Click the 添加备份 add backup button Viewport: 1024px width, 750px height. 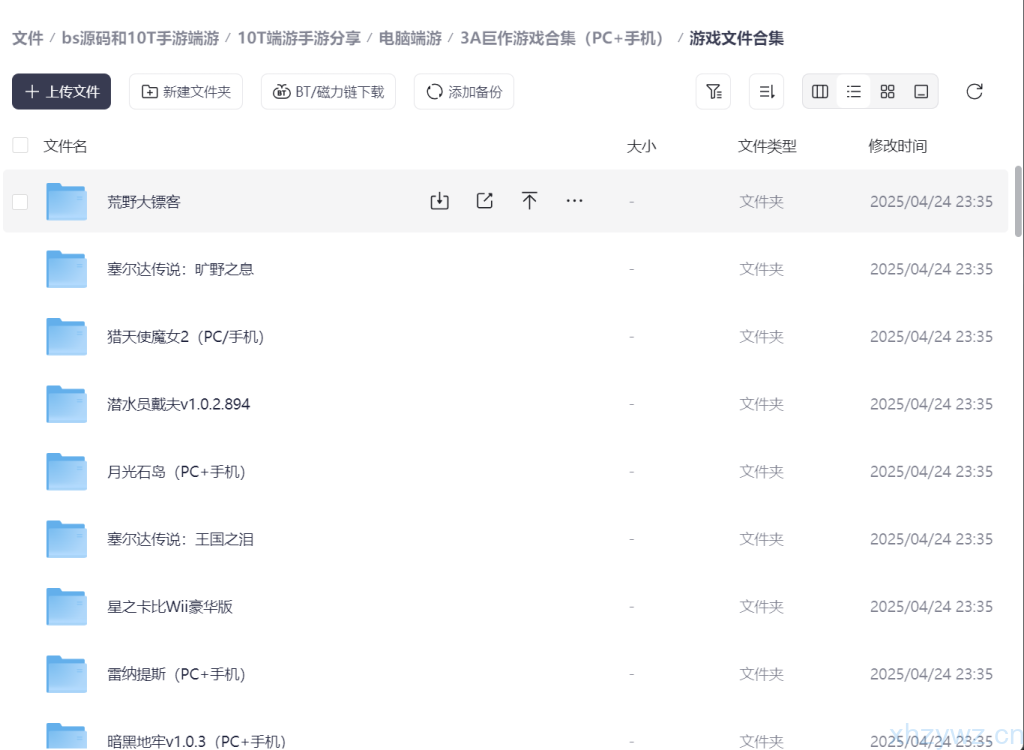point(464,92)
